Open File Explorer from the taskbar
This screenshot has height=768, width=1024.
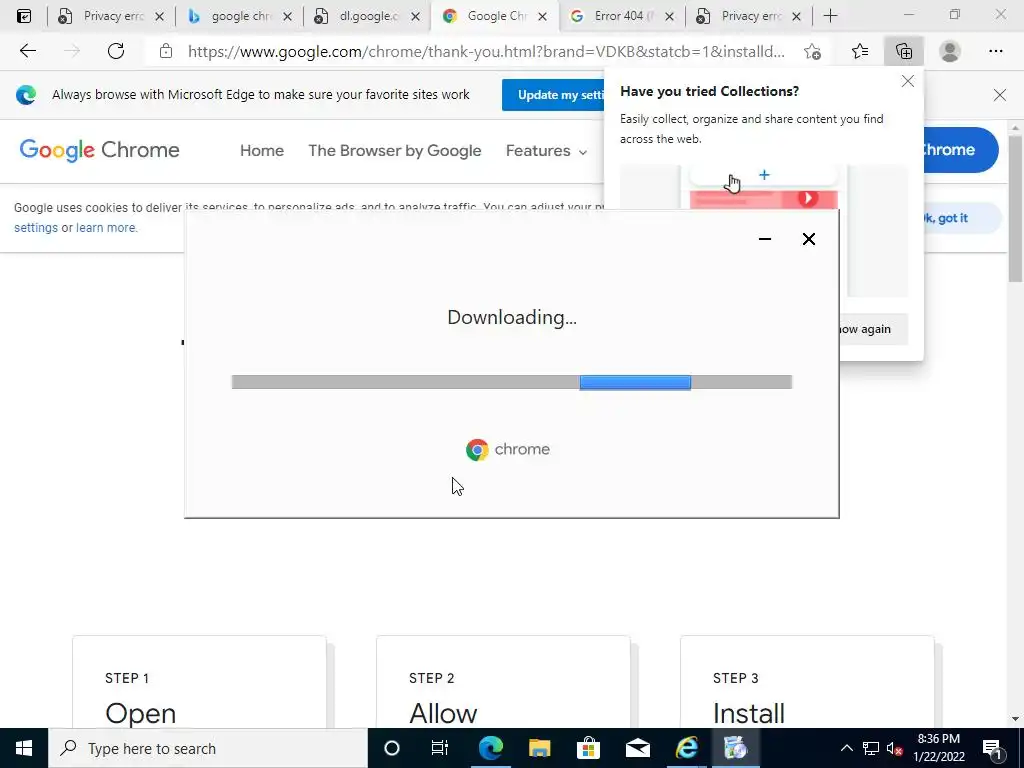coord(539,748)
